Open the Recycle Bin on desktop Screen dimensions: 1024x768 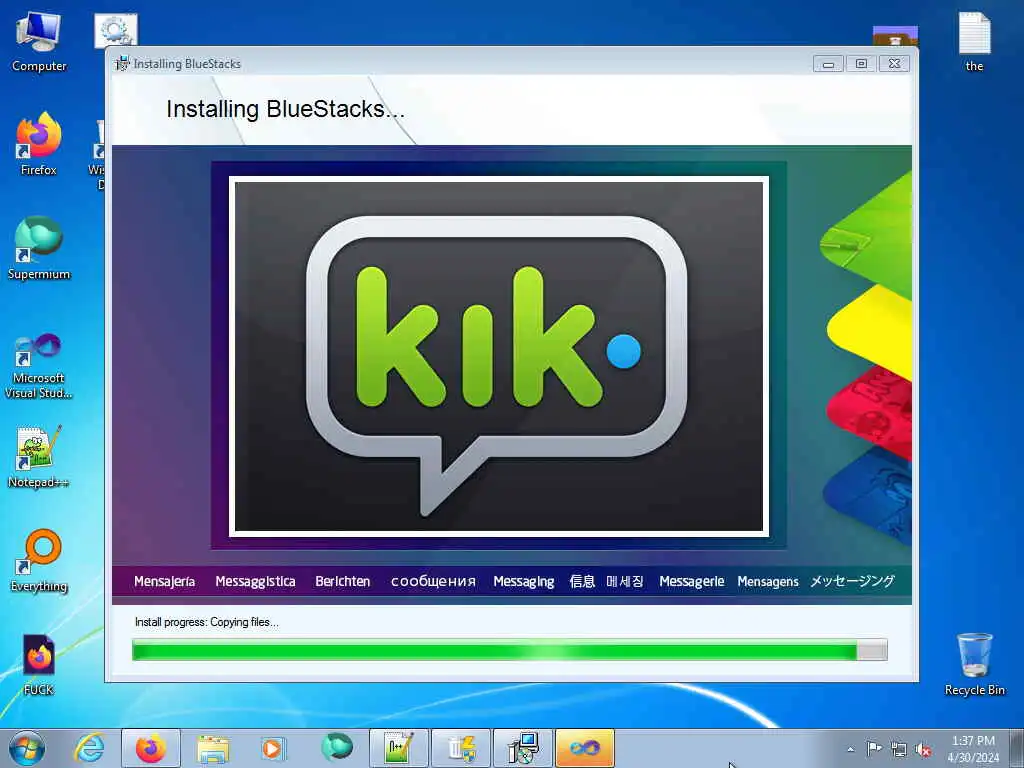click(x=974, y=664)
